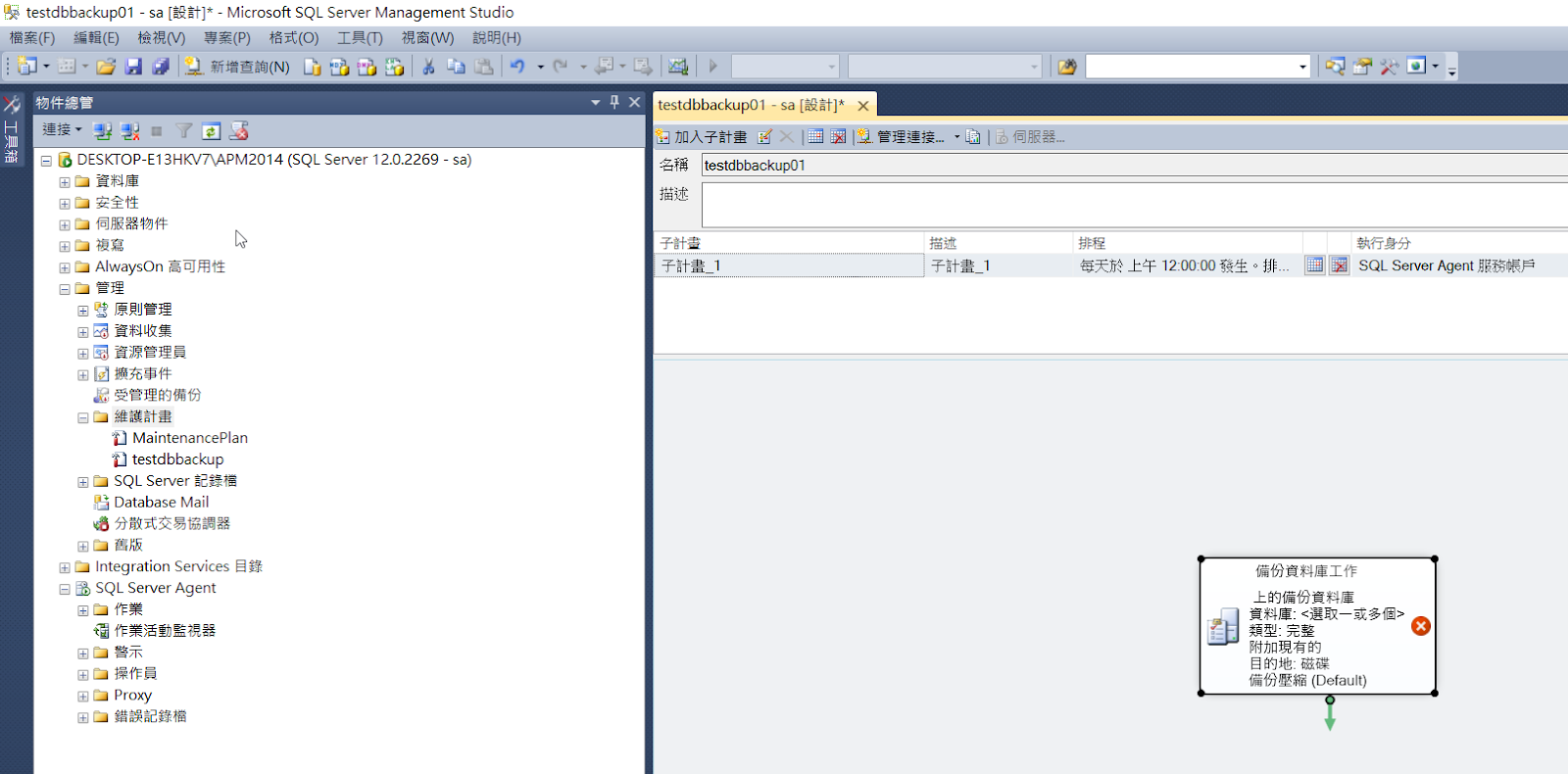Click the Save All icon
1568x774 pixels.
coord(161,66)
